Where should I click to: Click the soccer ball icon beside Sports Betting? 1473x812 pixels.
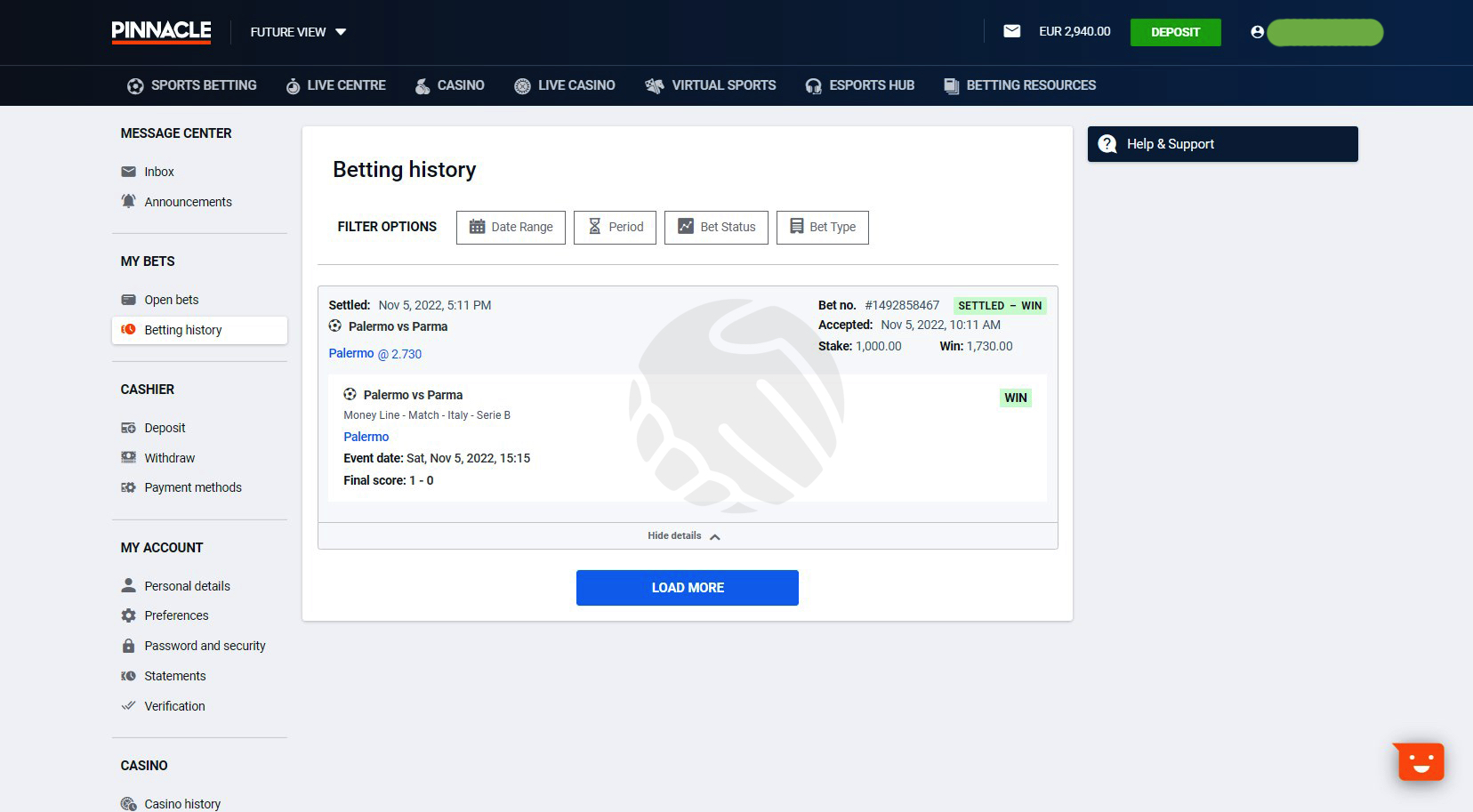click(x=135, y=86)
